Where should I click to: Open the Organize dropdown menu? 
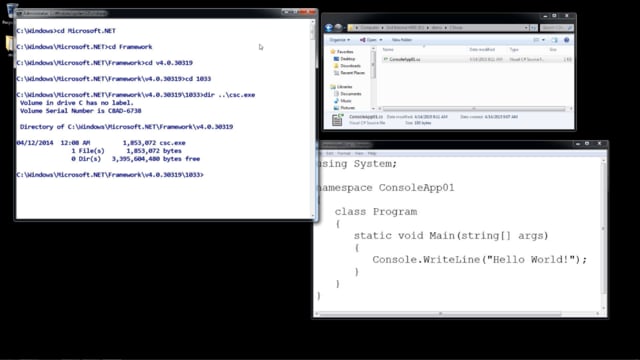340,40
